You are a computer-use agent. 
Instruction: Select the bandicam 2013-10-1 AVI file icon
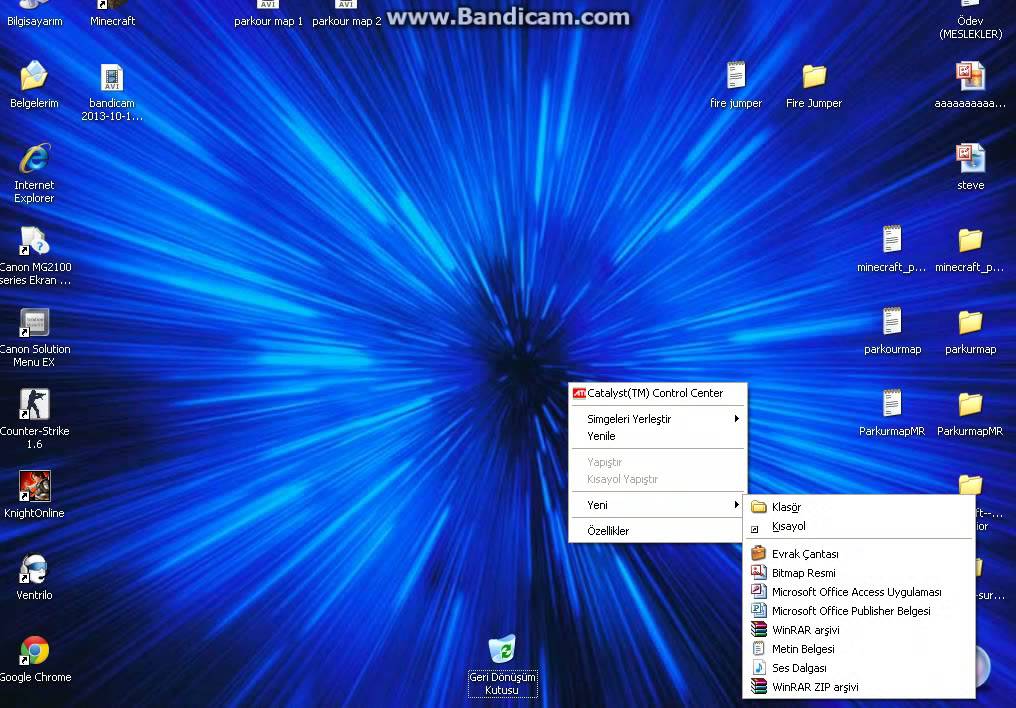[x=112, y=78]
